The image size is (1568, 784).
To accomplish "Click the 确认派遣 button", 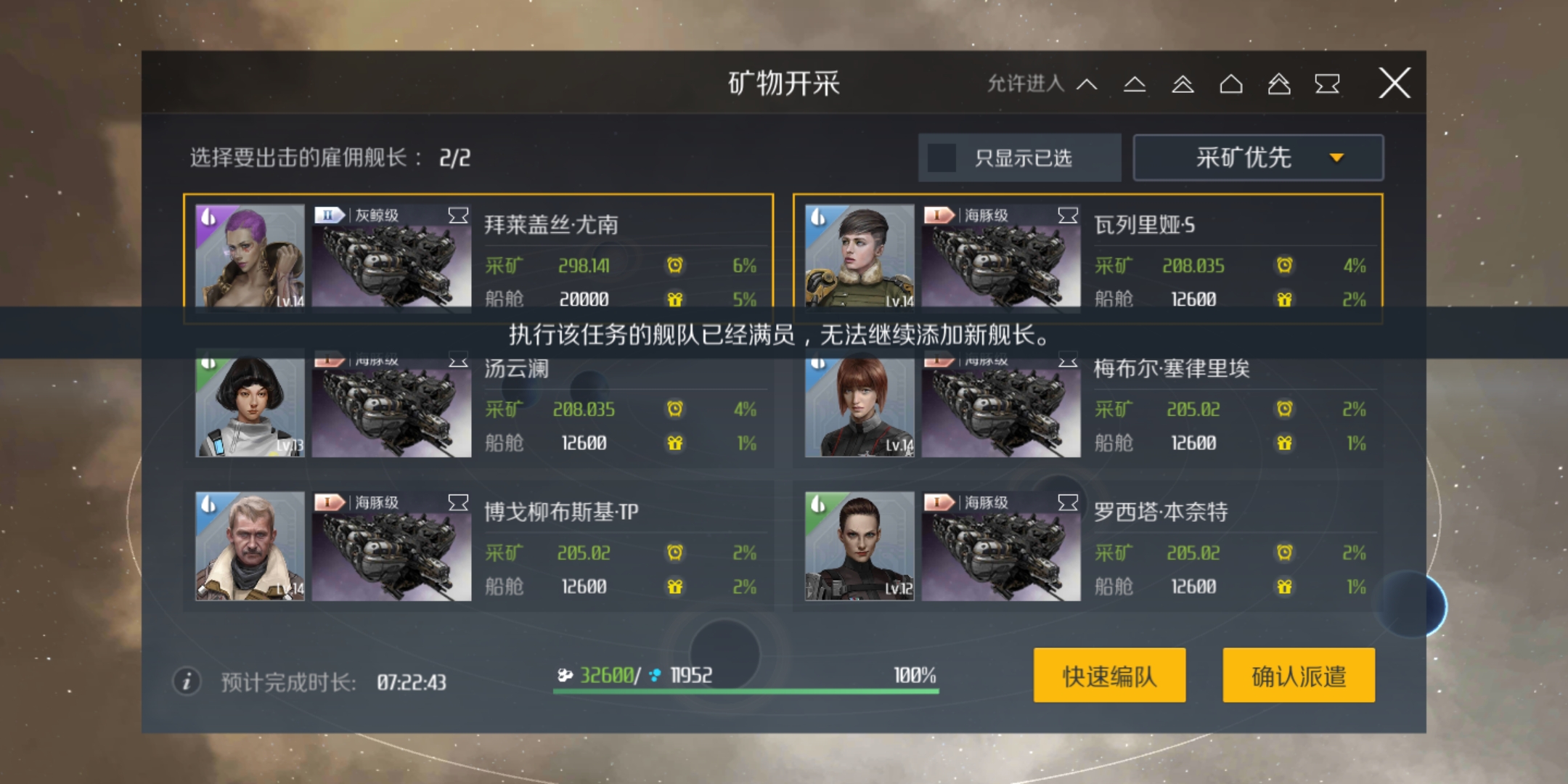I will point(1299,675).
